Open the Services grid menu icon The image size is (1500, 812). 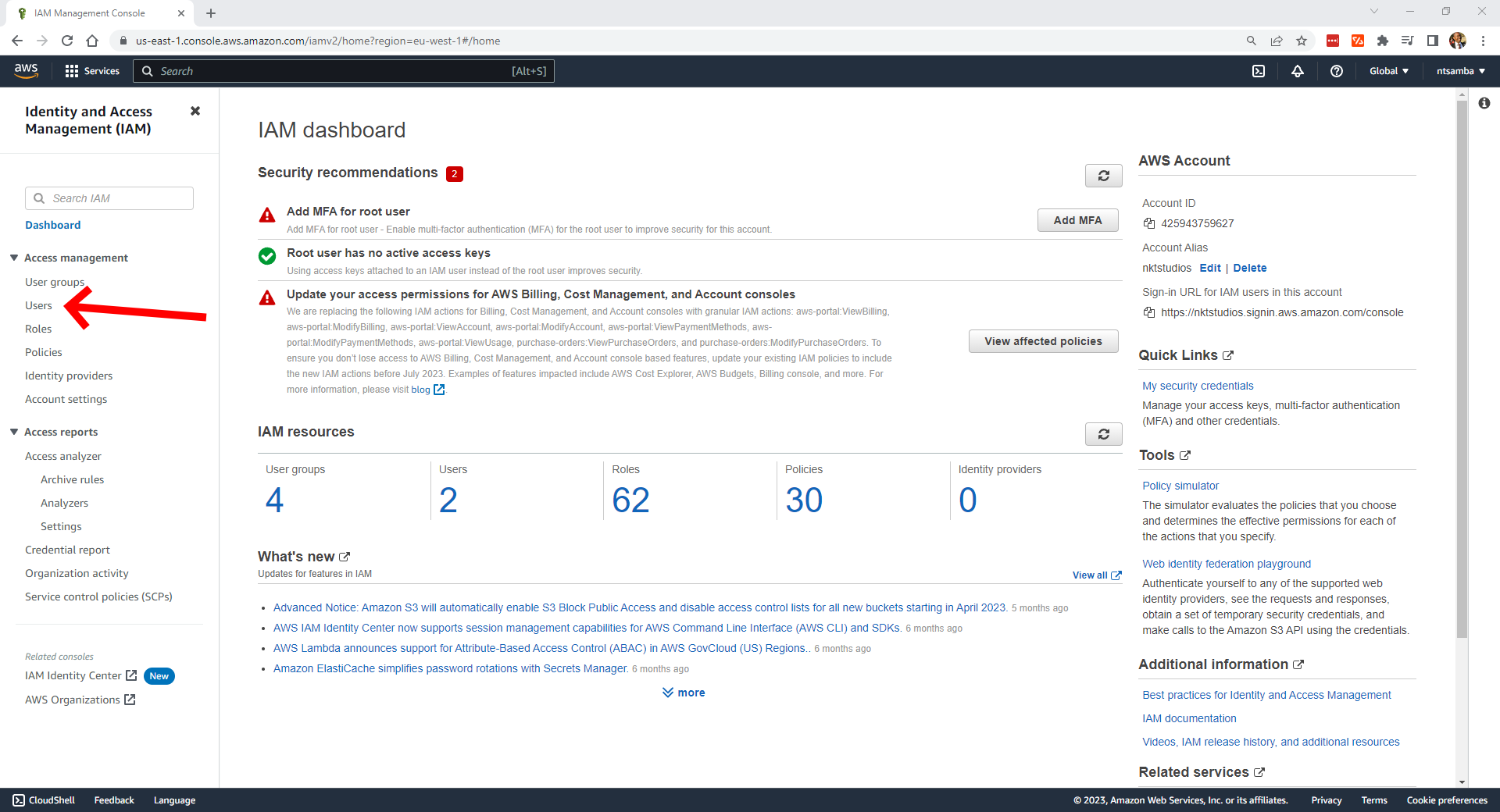(x=72, y=71)
